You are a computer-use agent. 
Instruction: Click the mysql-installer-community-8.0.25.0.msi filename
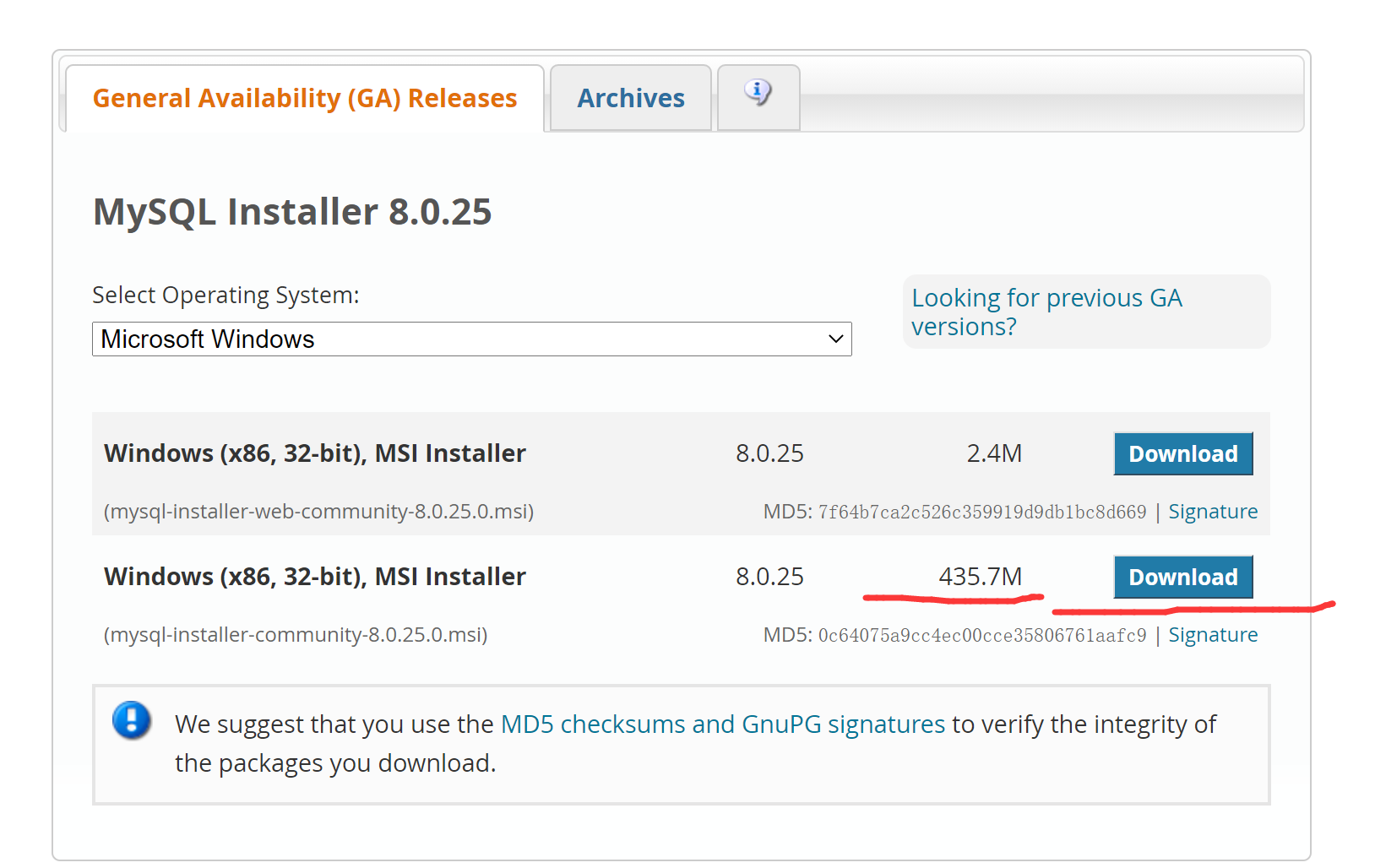pyautogui.click(x=296, y=634)
